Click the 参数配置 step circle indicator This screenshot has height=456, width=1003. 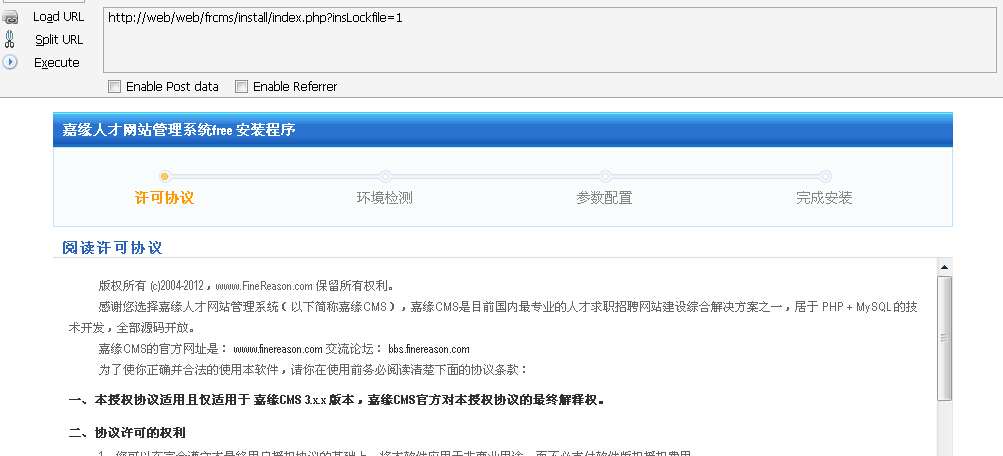[605, 176]
